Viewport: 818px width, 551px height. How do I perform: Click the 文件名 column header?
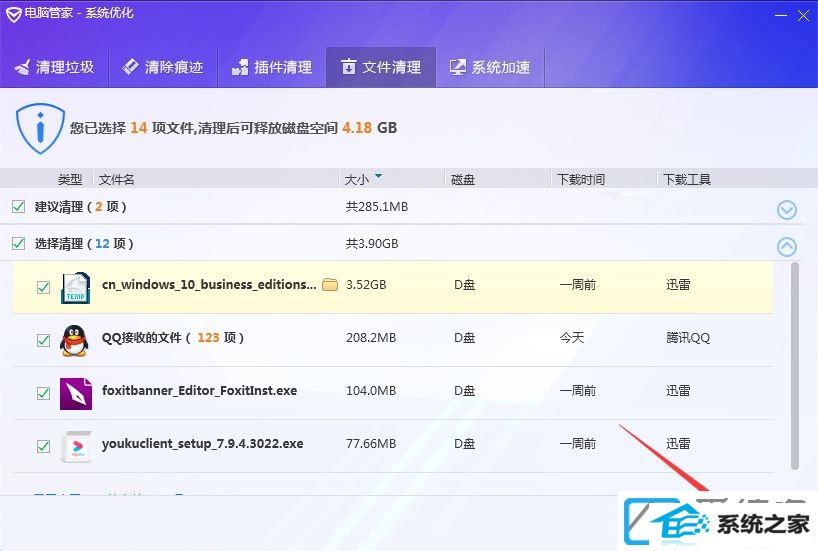click(x=116, y=179)
